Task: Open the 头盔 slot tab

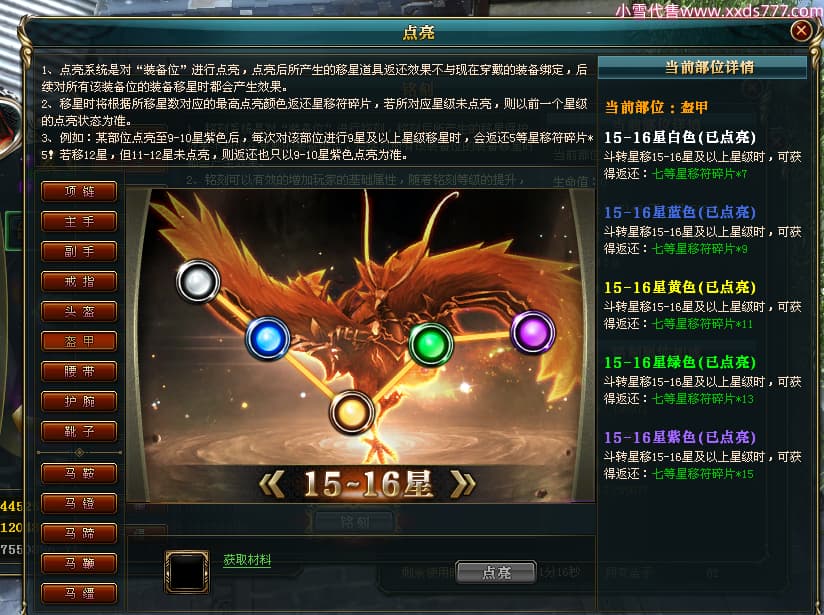Action: coord(79,312)
